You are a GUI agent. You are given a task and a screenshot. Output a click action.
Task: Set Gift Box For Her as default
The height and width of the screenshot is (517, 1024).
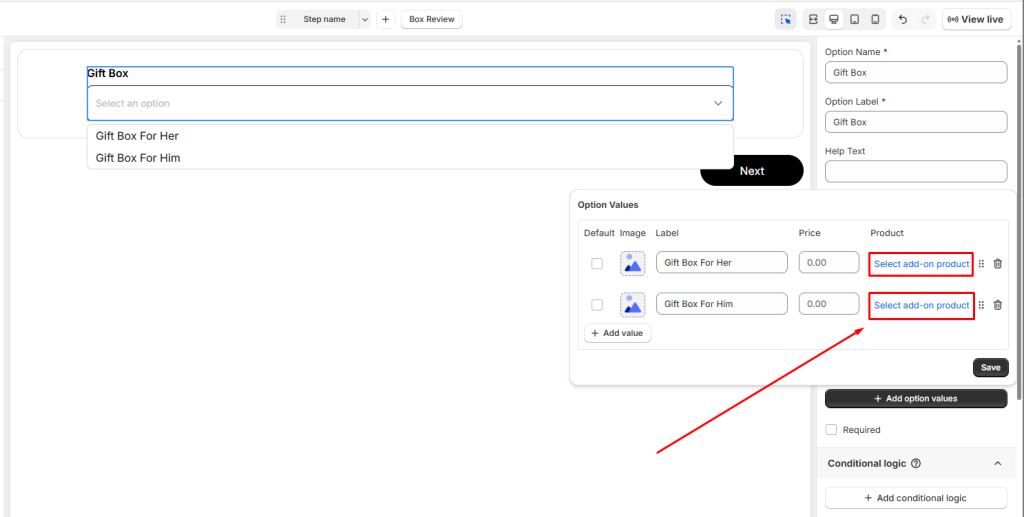click(597, 264)
